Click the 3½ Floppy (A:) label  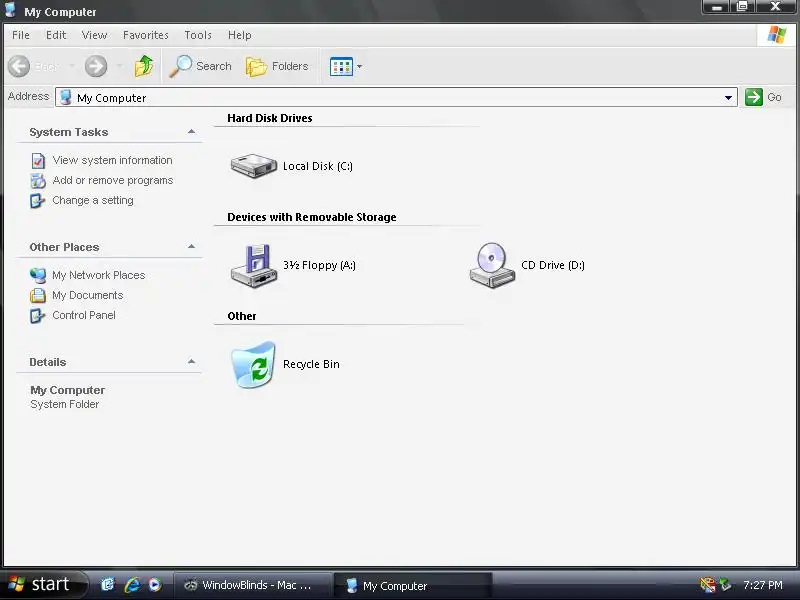319,265
